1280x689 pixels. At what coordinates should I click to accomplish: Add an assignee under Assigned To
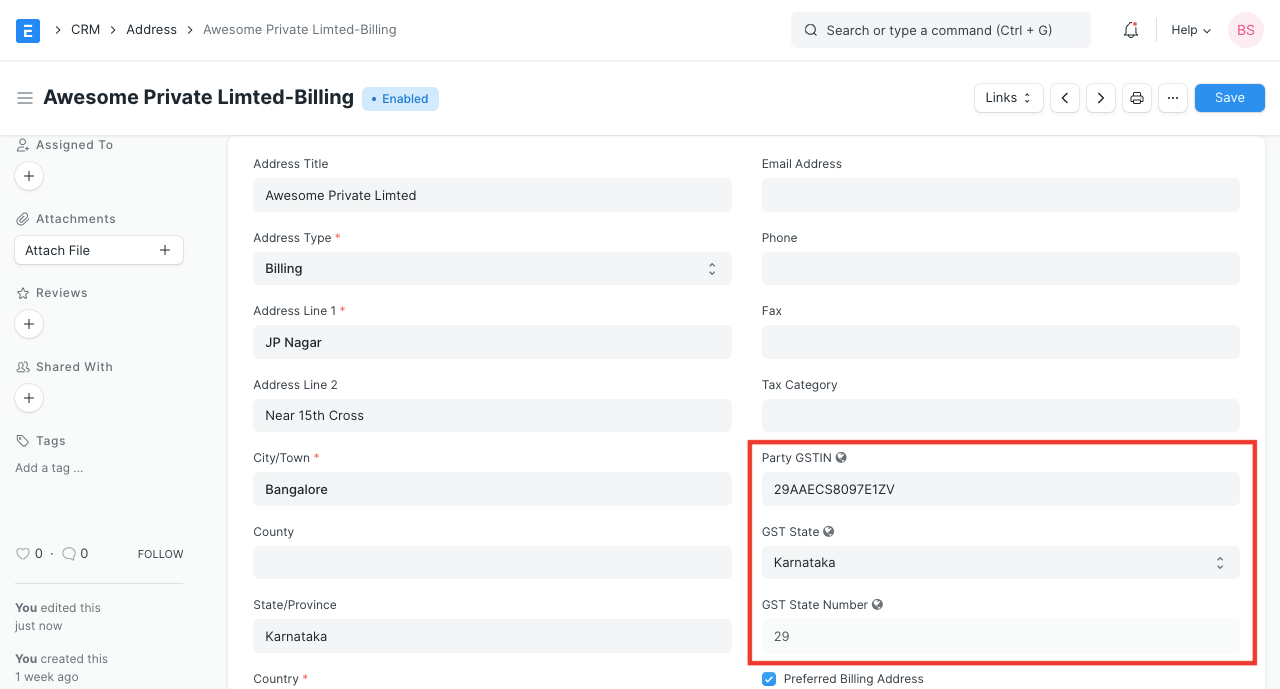(x=29, y=176)
